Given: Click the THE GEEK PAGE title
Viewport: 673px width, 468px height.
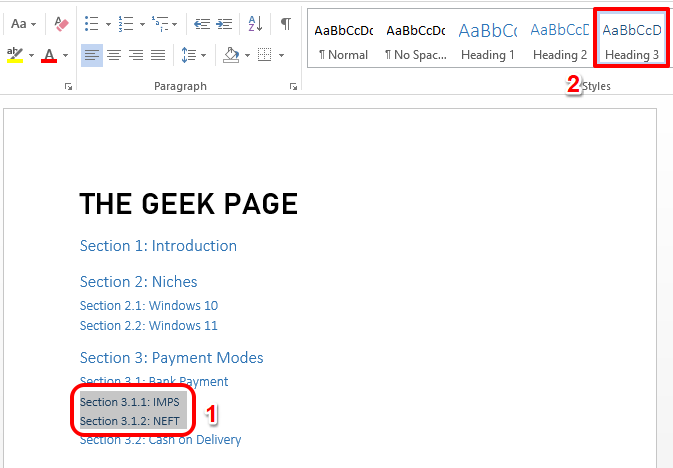Looking at the screenshot, I should click(x=188, y=204).
